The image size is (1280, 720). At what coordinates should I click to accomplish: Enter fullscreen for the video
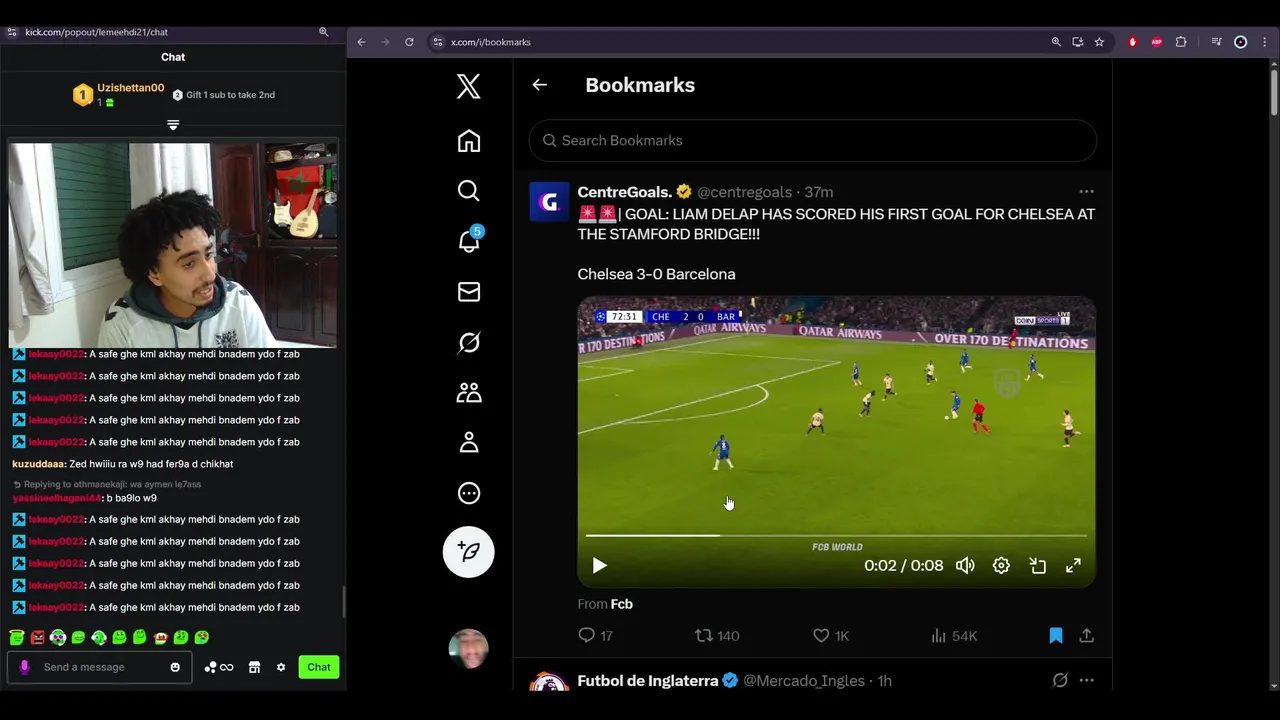click(x=1073, y=566)
